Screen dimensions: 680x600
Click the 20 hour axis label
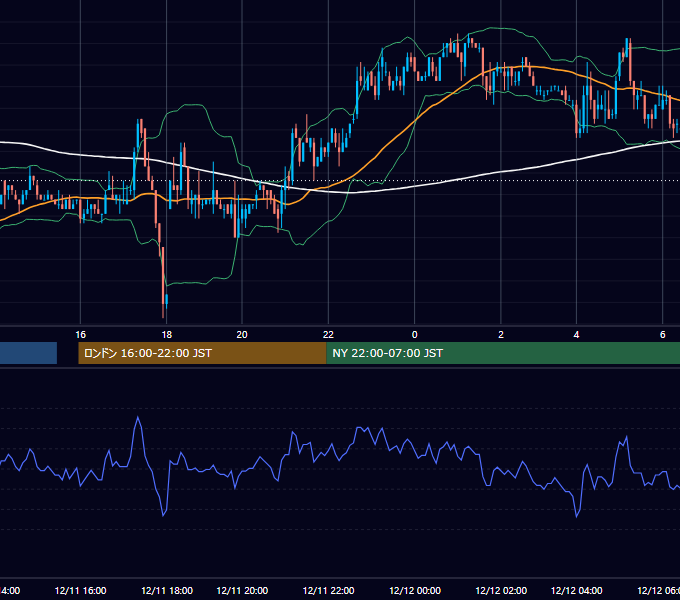pyautogui.click(x=242, y=335)
